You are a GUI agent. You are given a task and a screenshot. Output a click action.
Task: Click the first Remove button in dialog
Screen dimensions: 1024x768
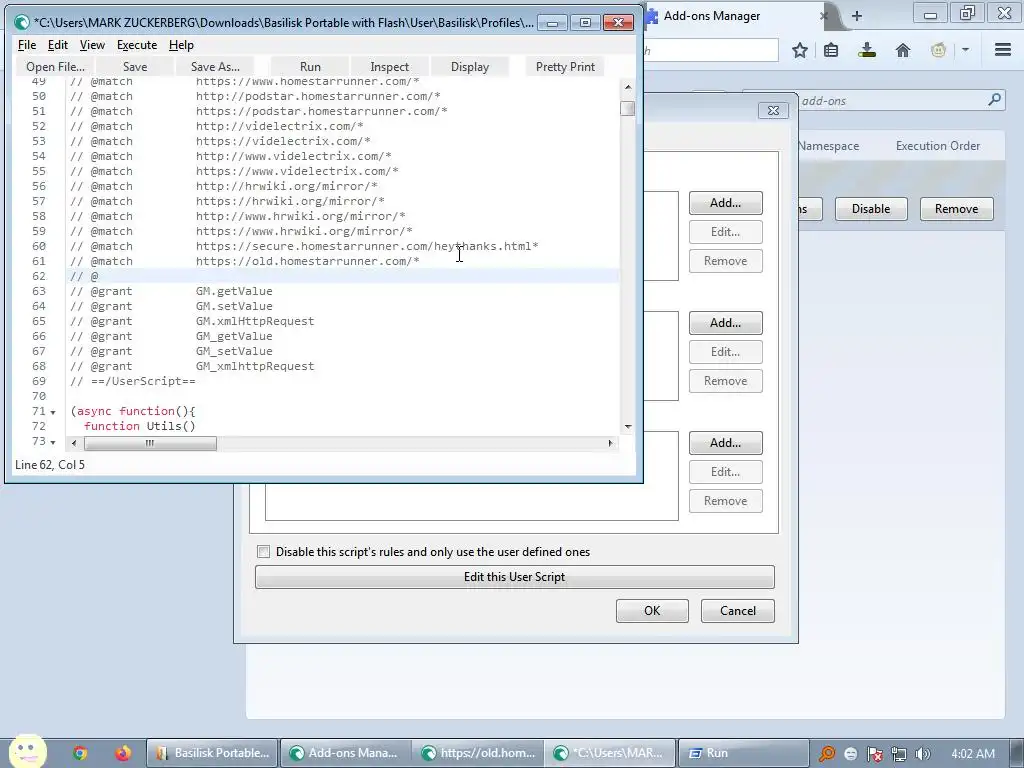[x=726, y=261]
